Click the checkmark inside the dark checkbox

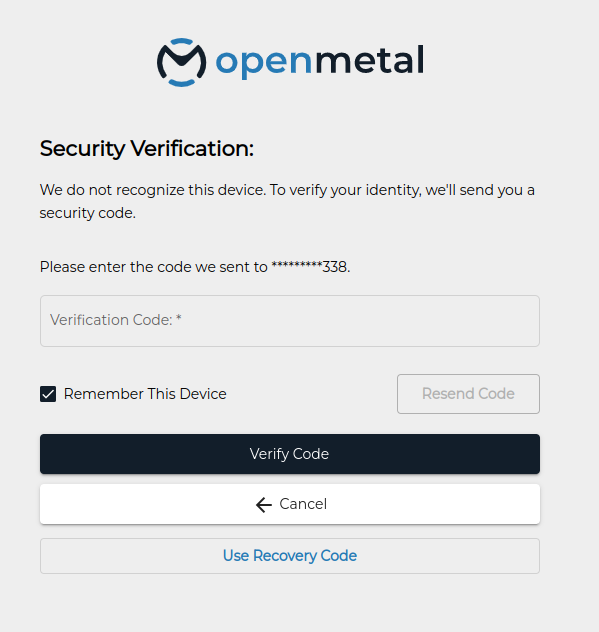(48, 394)
